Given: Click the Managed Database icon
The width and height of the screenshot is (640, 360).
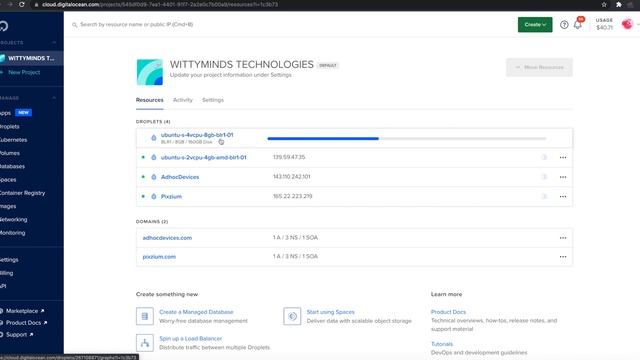Looking at the screenshot, I should pos(145,316).
